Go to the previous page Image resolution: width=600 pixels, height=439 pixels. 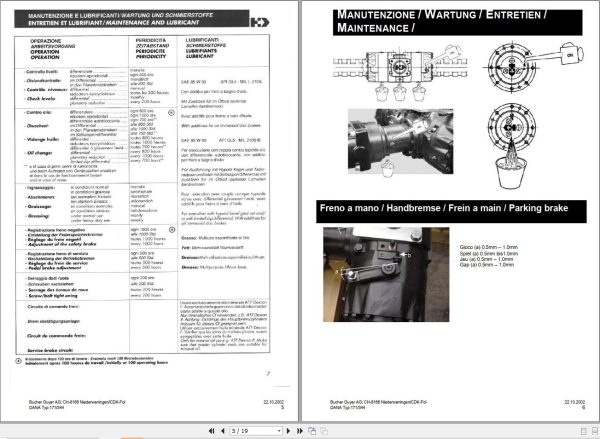223,431
